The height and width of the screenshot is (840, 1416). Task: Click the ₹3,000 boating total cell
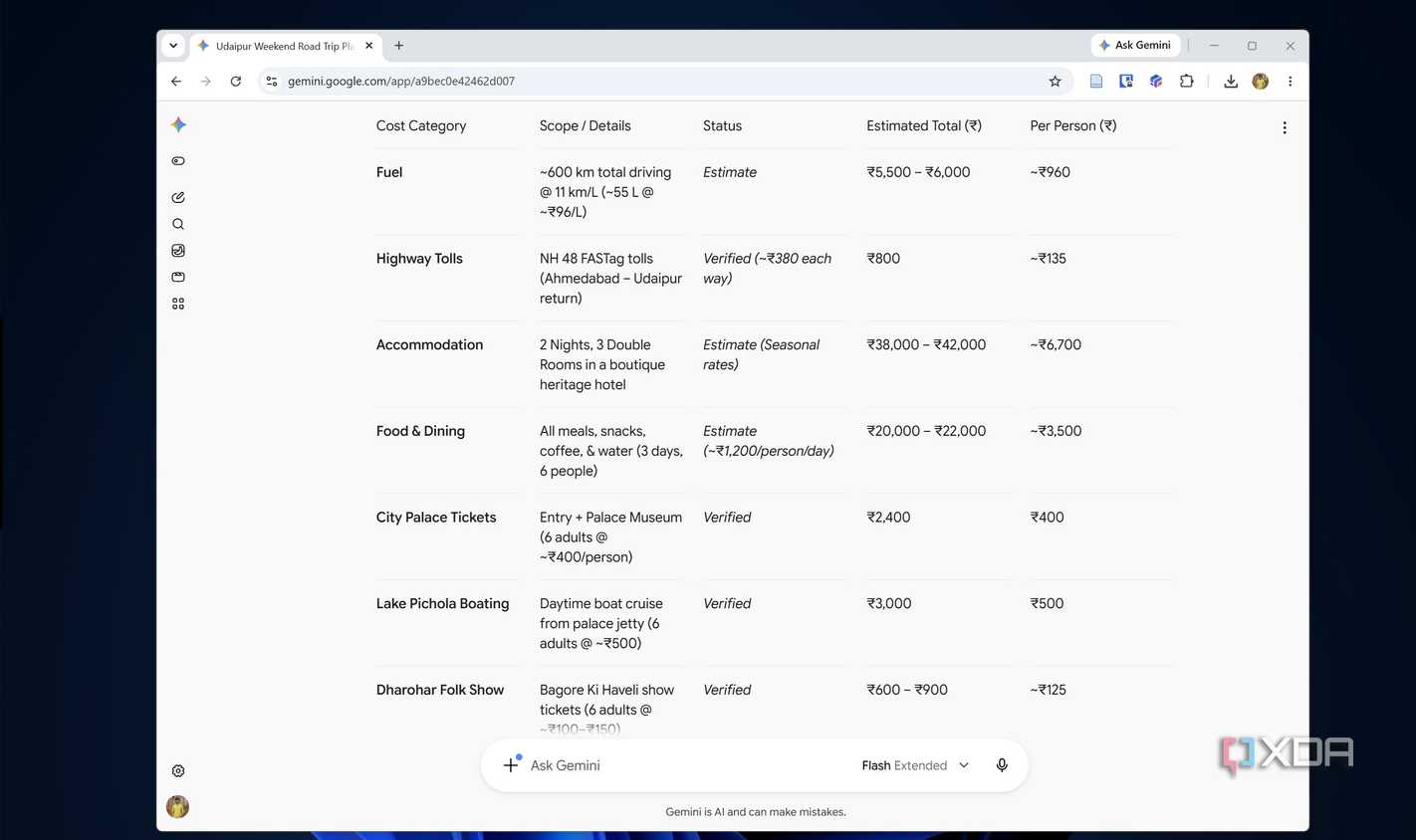(x=889, y=604)
